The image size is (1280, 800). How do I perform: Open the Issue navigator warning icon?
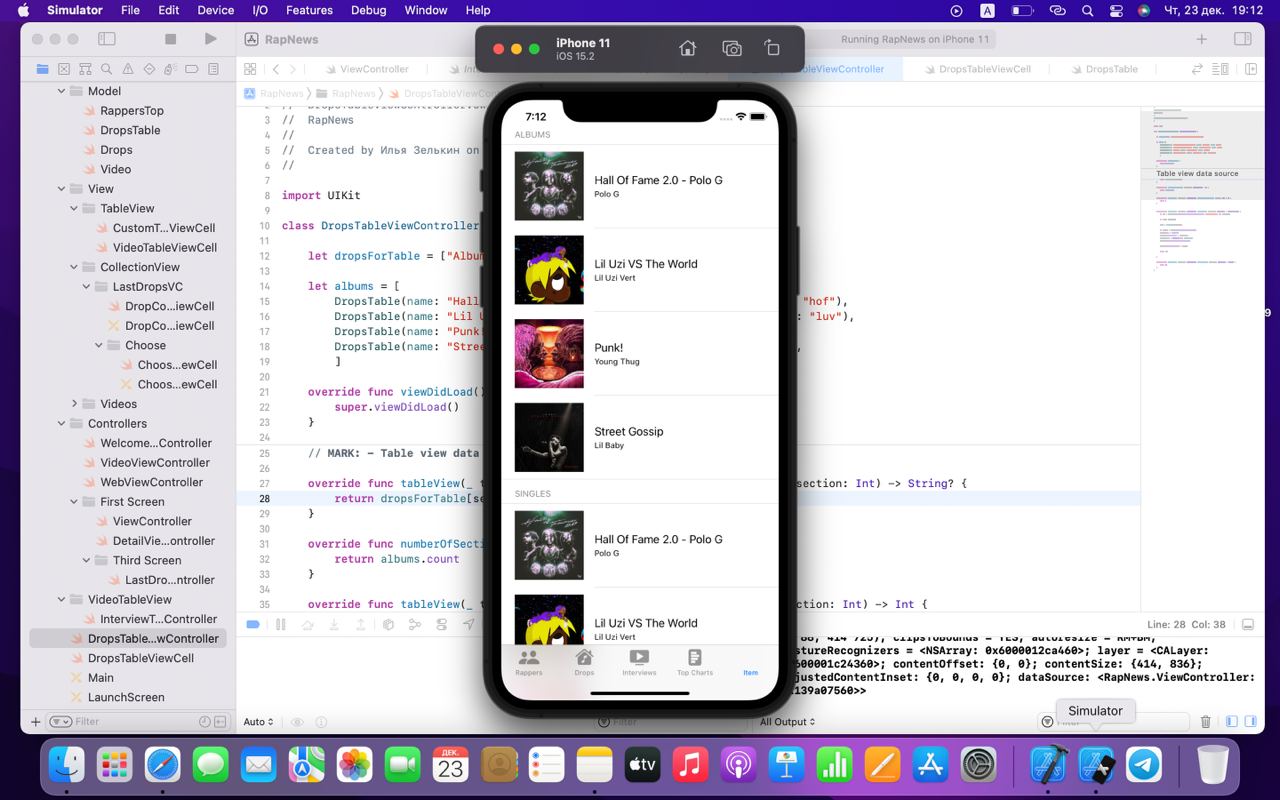tap(128, 69)
